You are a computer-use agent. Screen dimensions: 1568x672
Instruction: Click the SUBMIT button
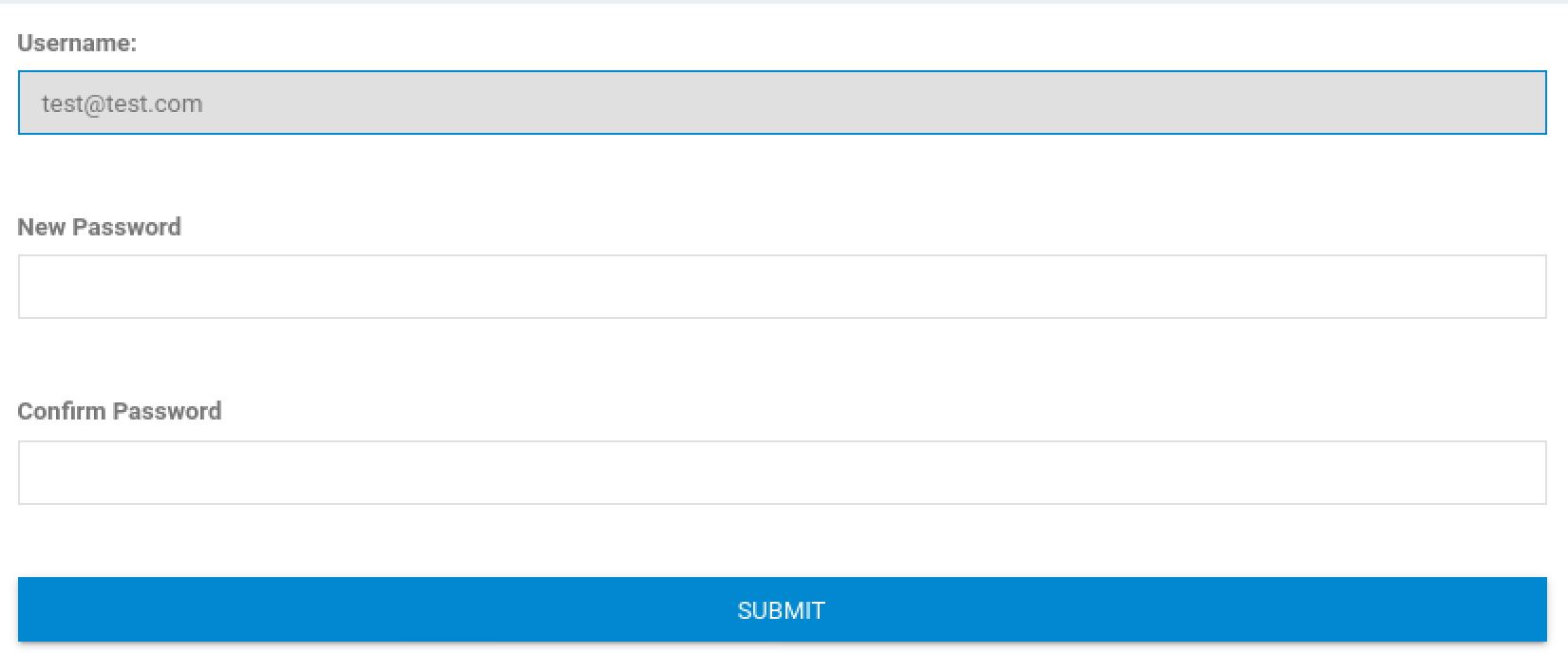coord(782,609)
